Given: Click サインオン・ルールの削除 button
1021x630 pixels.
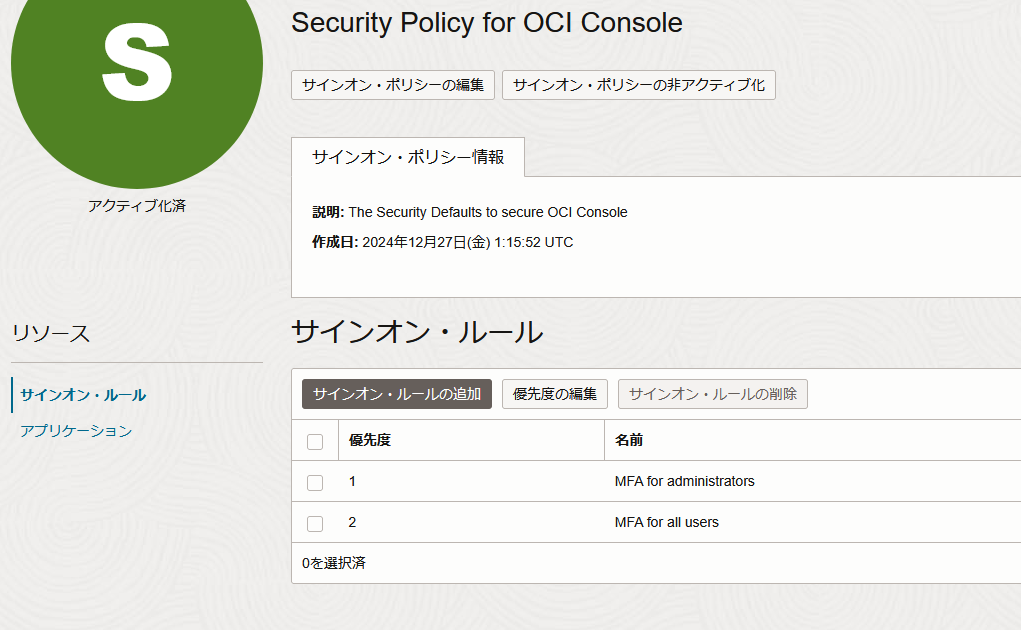Looking at the screenshot, I should click(713, 394).
